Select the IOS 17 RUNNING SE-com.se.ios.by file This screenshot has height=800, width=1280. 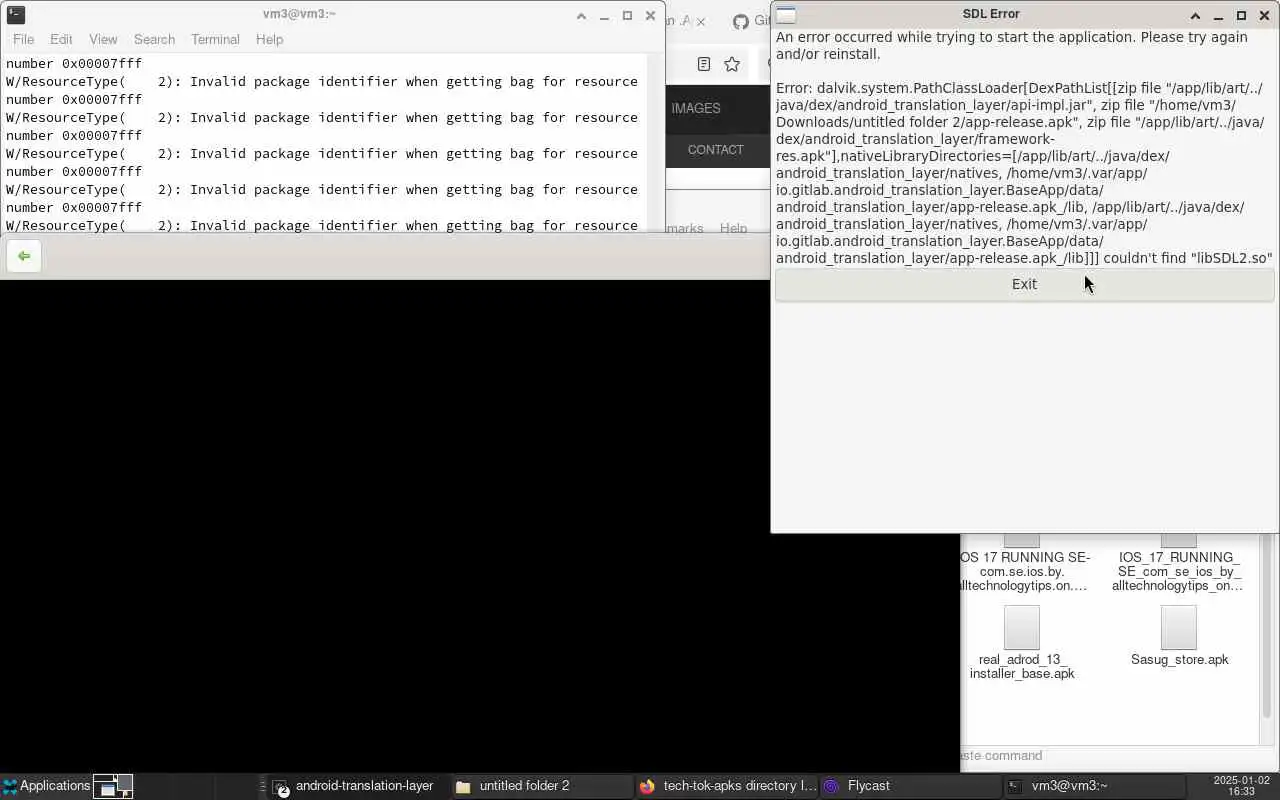(x=1024, y=565)
